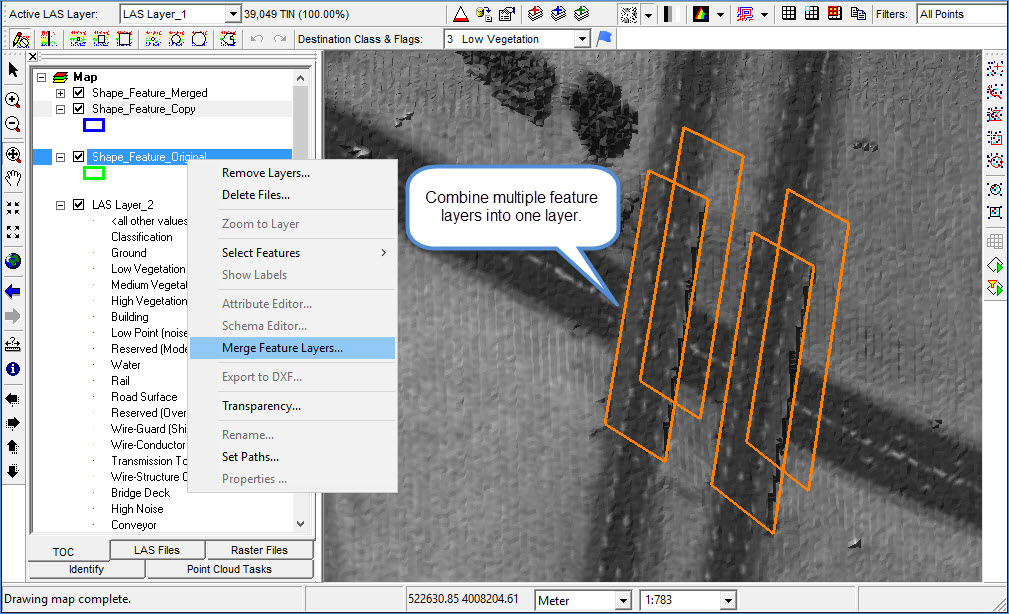
Task: Add layer with blue plus stack icon
Action: pyautogui.click(x=559, y=14)
